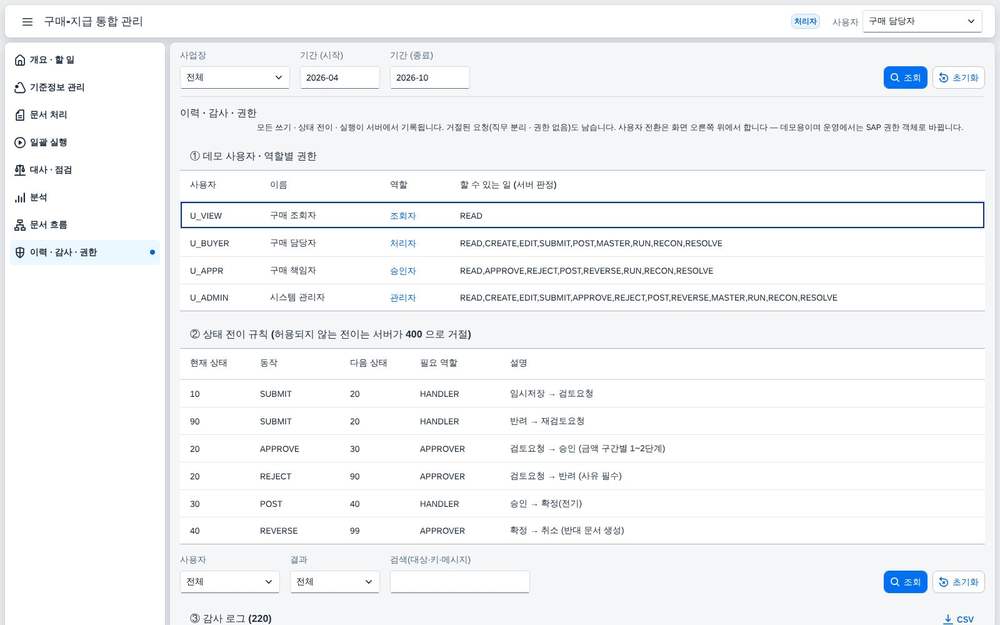Click the REJECT action cell
Screen dimensions: 1000x625
click(276, 476)
